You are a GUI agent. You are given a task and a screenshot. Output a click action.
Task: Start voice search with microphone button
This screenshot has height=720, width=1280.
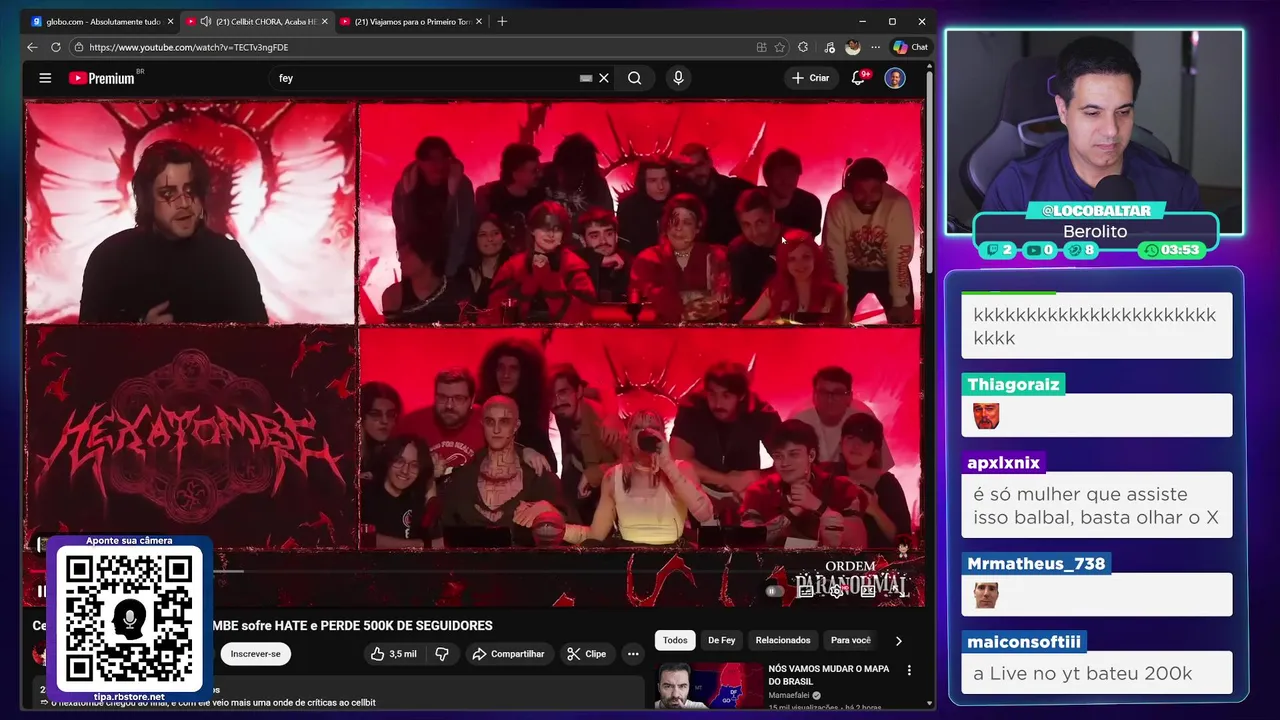click(678, 78)
